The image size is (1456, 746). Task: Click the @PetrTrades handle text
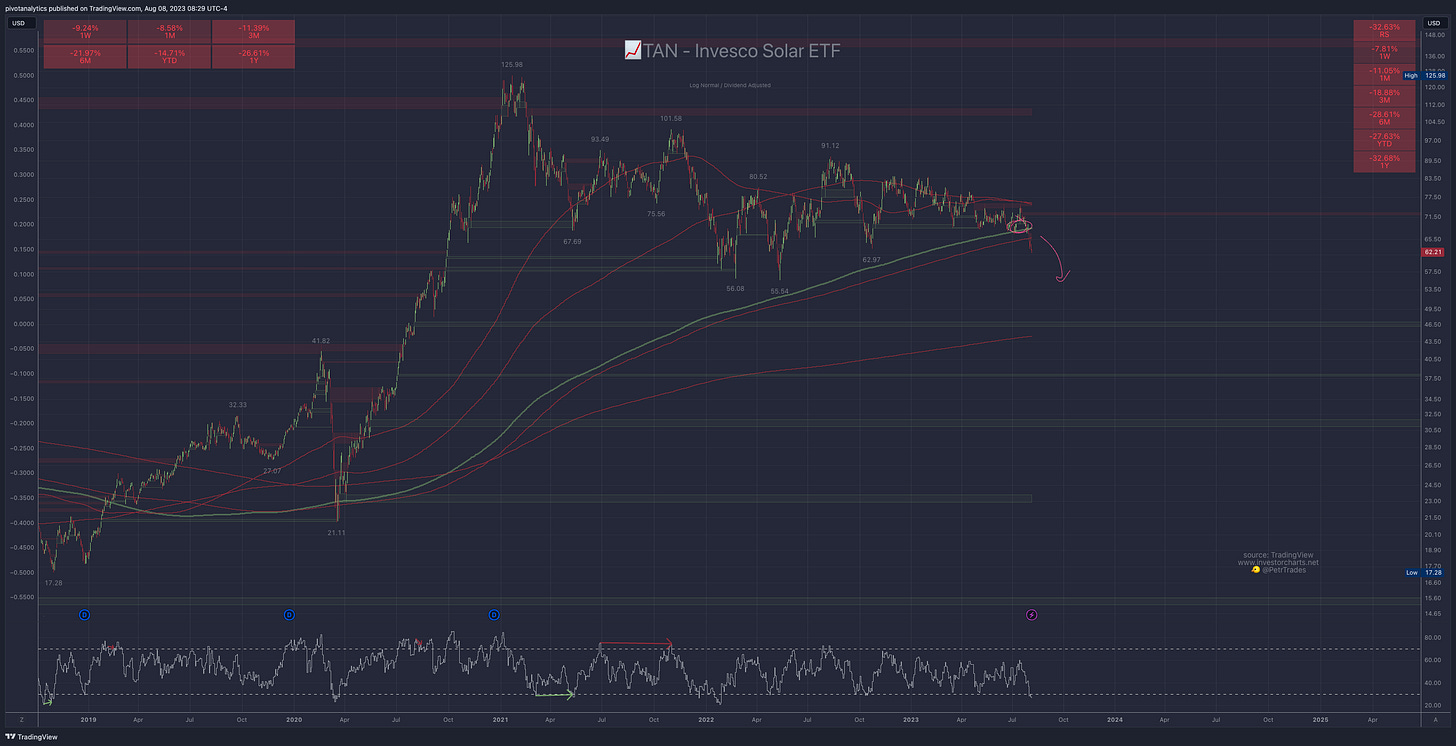(1285, 570)
